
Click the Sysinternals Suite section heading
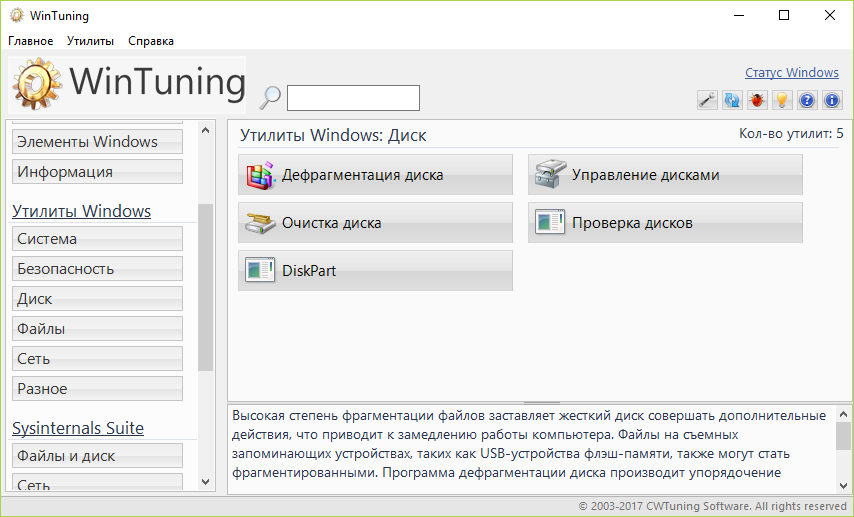tap(78, 428)
